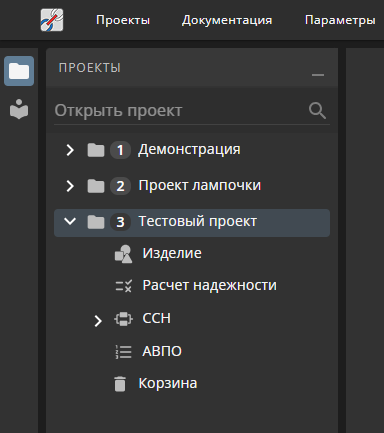The width and height of the screenshot is (384, 433).
Task: Expand the Демонстрация project
Action: point(70,150)
